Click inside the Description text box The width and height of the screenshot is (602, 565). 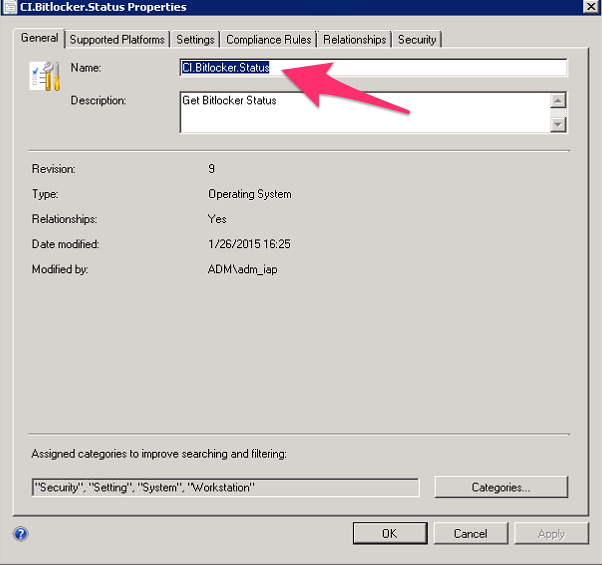365,112
